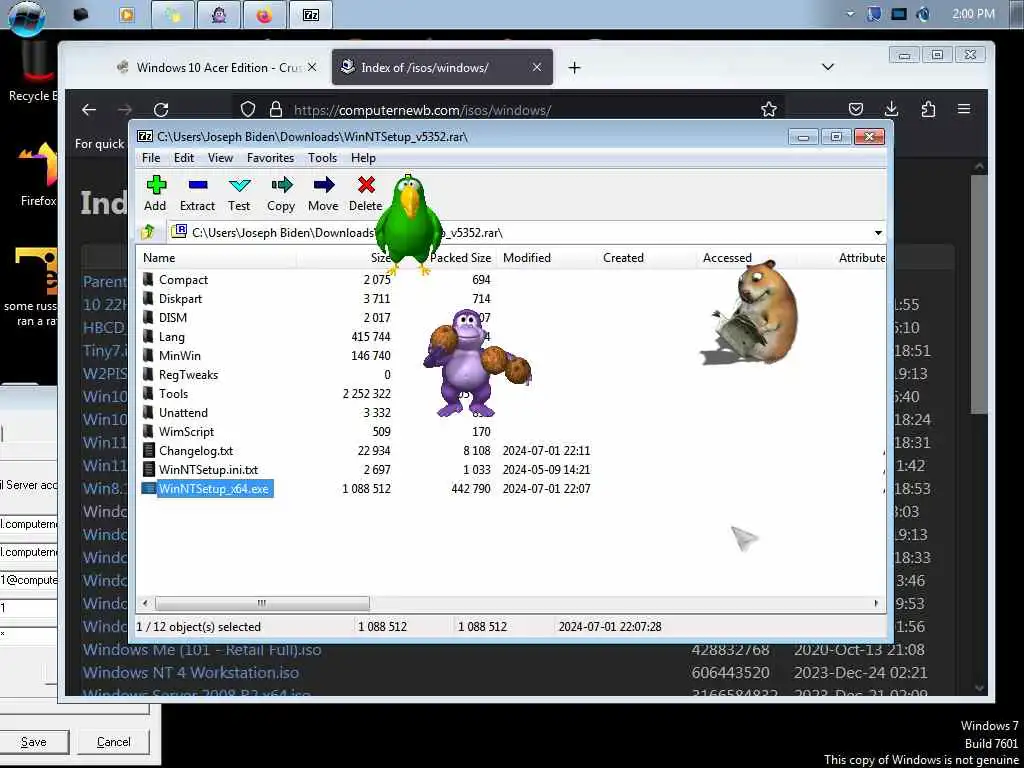Screen dimensions: 1024x768
Task: Select the Tools folder
Action: tap(173, 393)
